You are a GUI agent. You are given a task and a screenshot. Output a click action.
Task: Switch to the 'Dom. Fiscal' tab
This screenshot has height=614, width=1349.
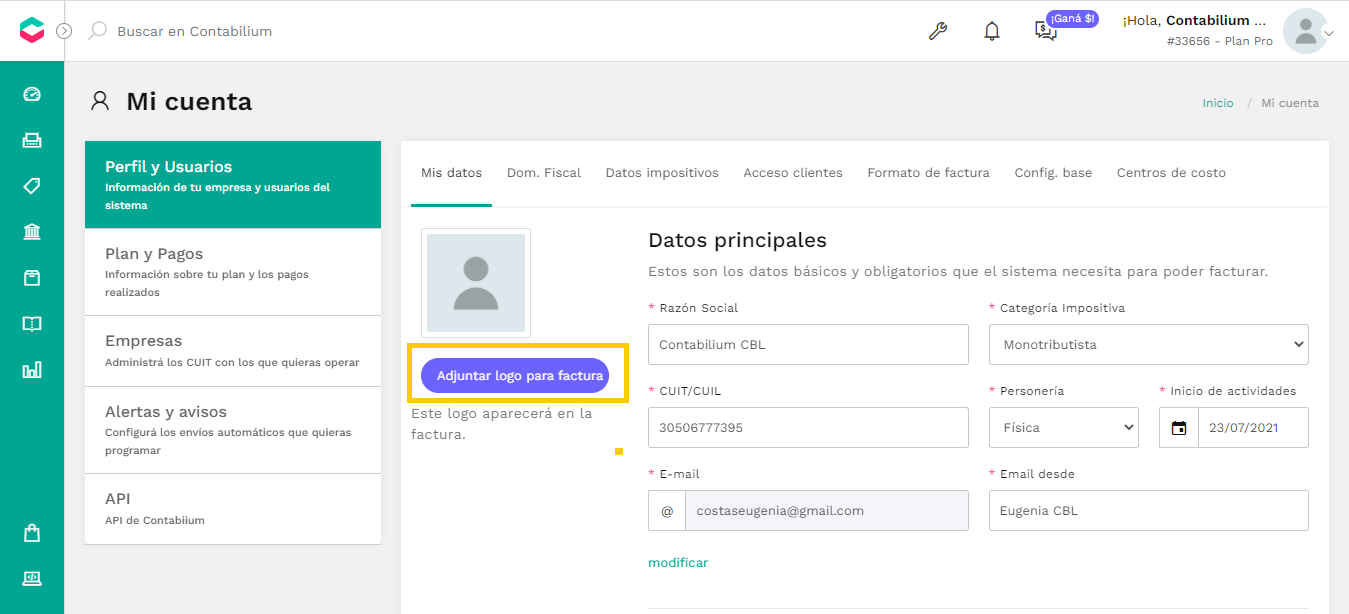[x=544, y=173]
